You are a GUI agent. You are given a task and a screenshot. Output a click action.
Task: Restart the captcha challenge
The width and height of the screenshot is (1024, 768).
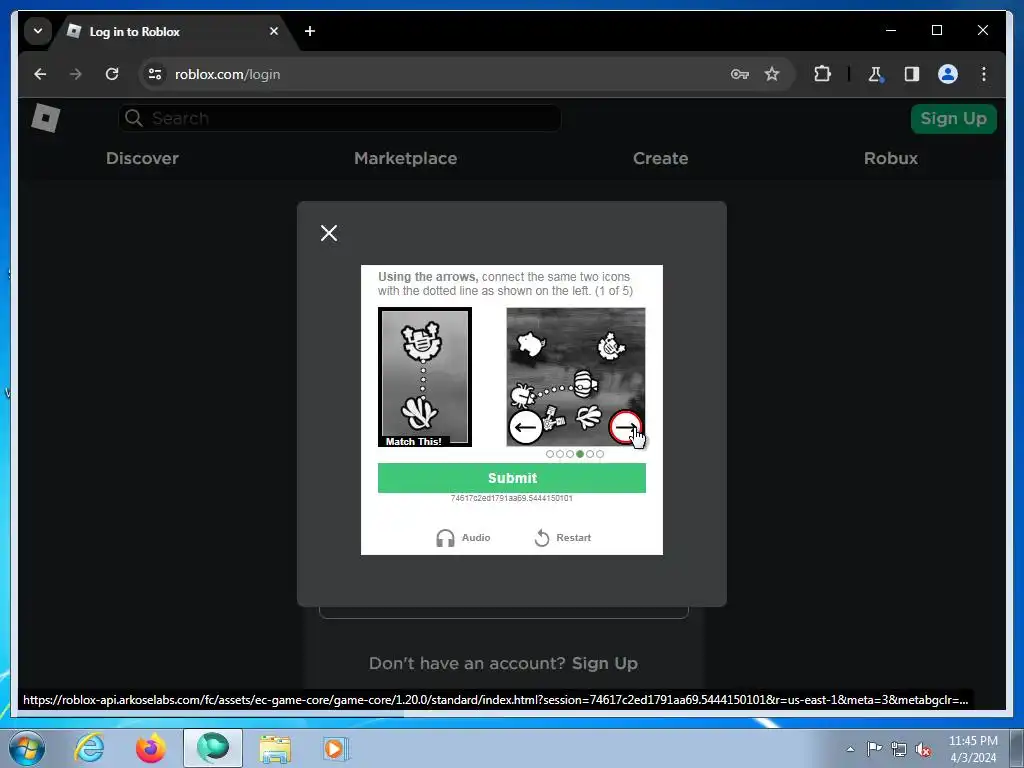tap(563, 538)
